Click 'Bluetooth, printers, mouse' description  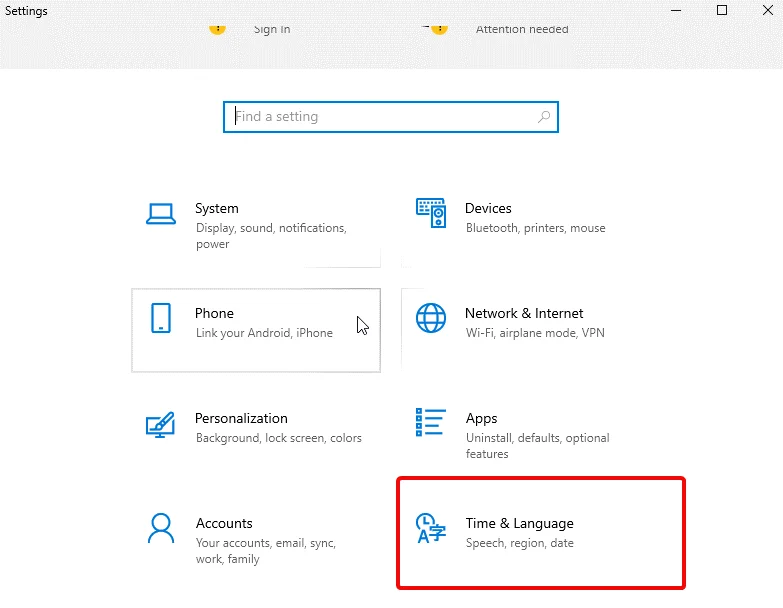[x=535, y=228]
